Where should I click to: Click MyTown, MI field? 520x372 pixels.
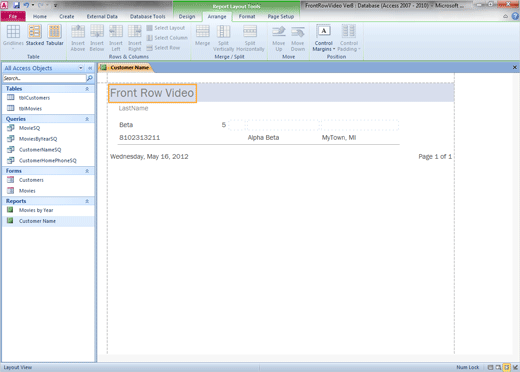point(339,138)
